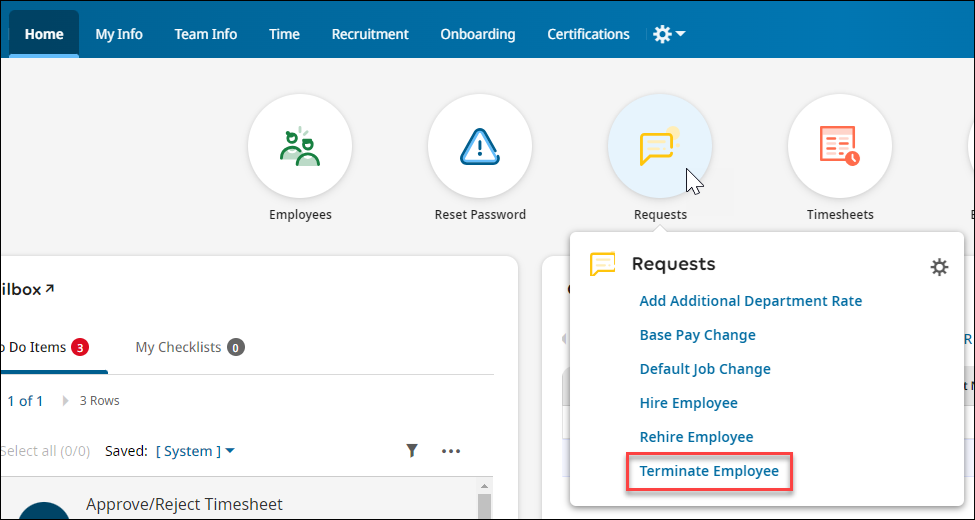Click the Requests popup title

point(673,264)
